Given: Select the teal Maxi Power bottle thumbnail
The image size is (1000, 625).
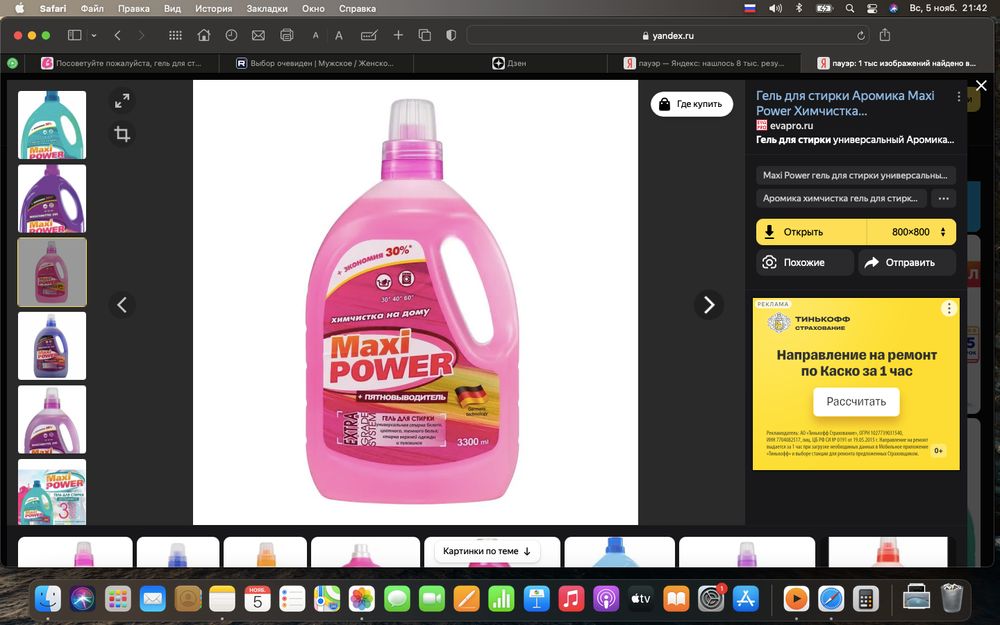Looking at the screenshot, I should (x=52, y=125).
